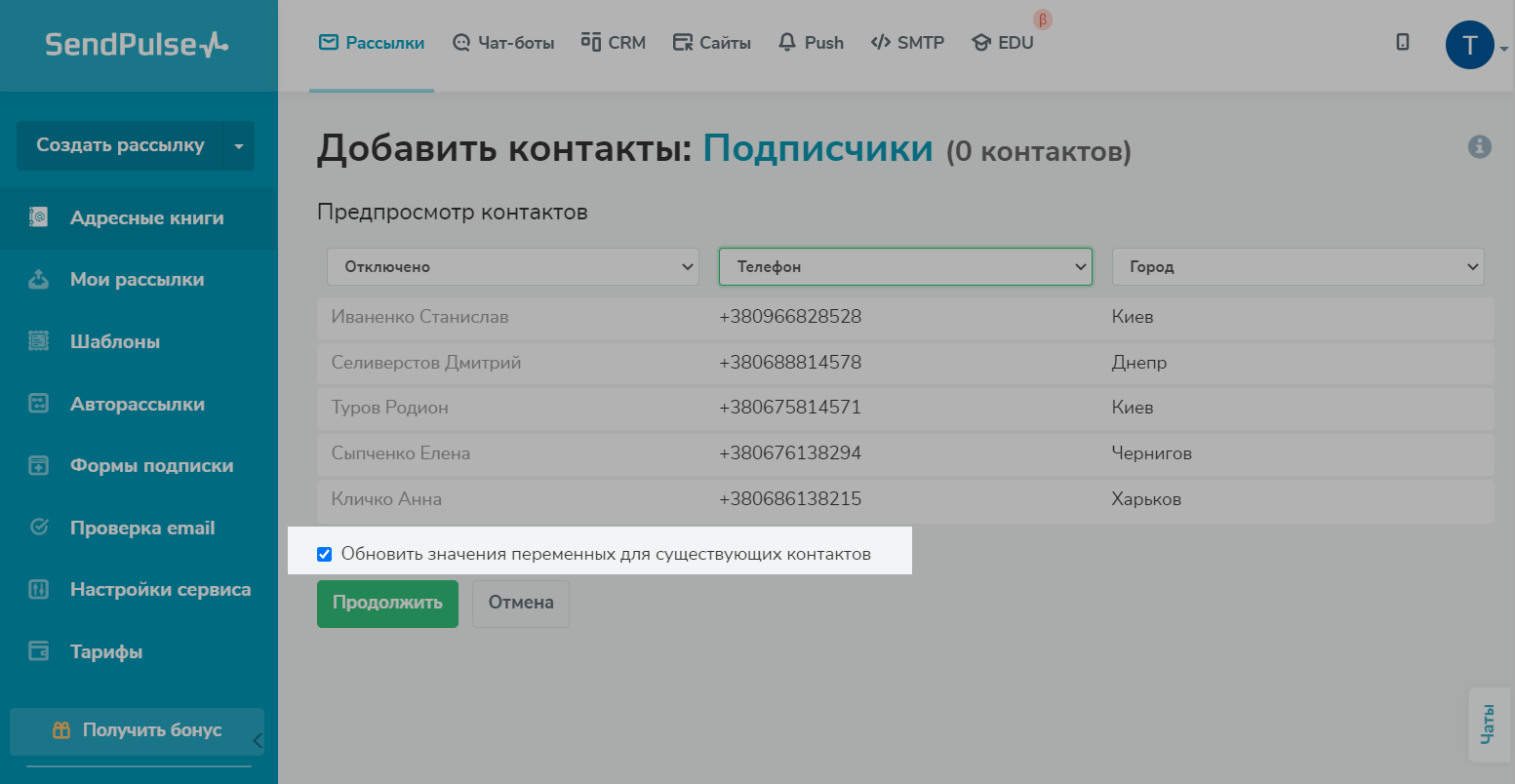Click the info icon beside page title
Viewport: 1515px width, 784px height.
[x=1479, y=147]
